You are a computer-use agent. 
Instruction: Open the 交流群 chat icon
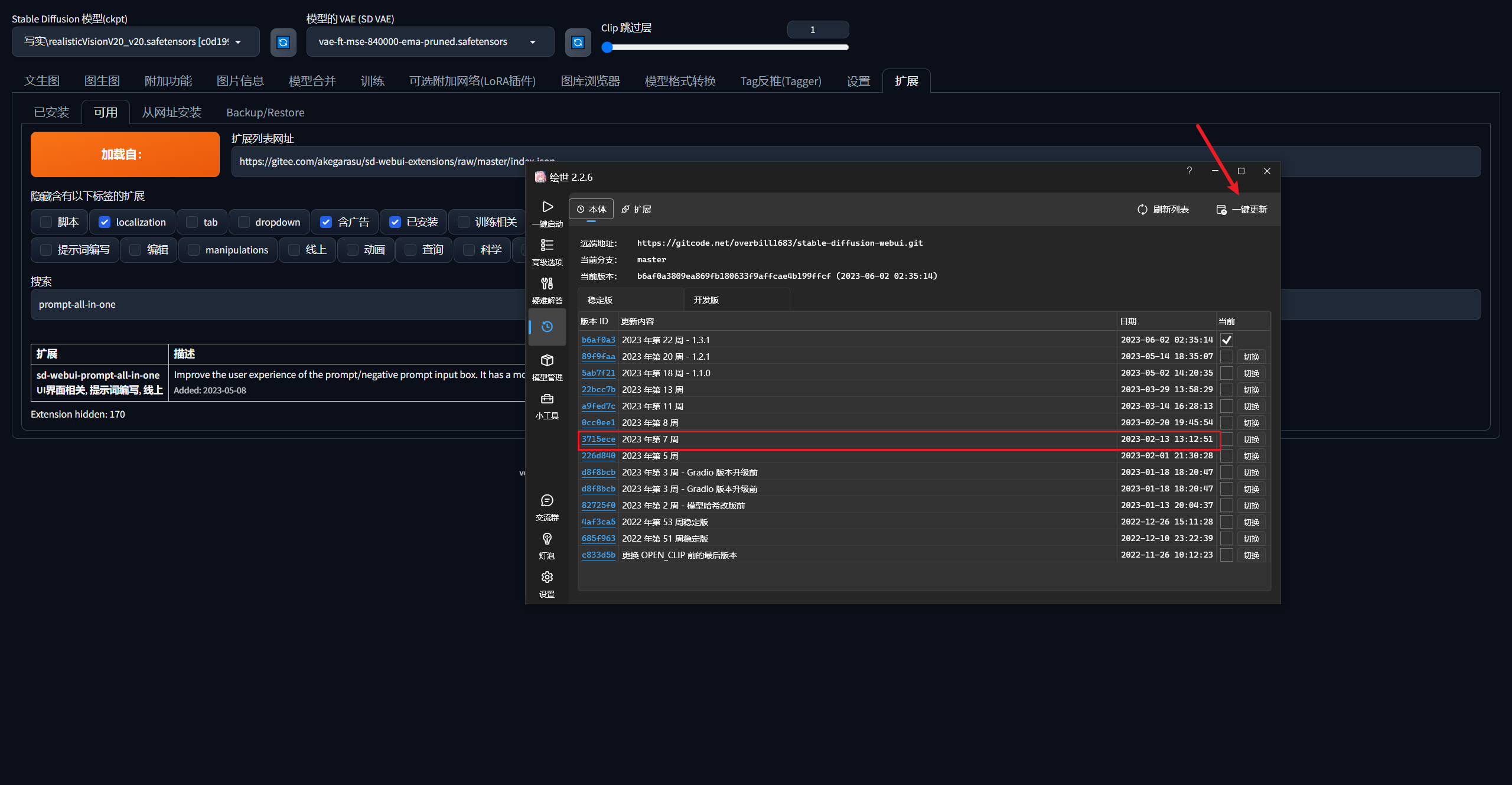(547, 501)
